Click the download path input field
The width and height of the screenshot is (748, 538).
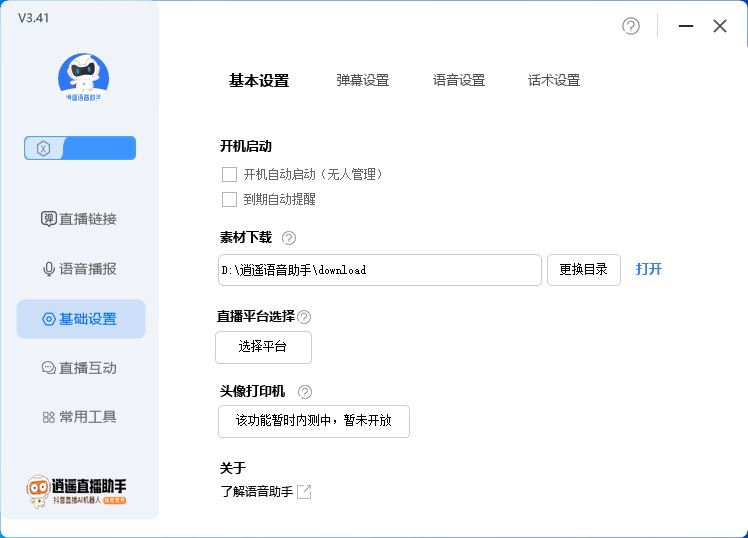380,270
